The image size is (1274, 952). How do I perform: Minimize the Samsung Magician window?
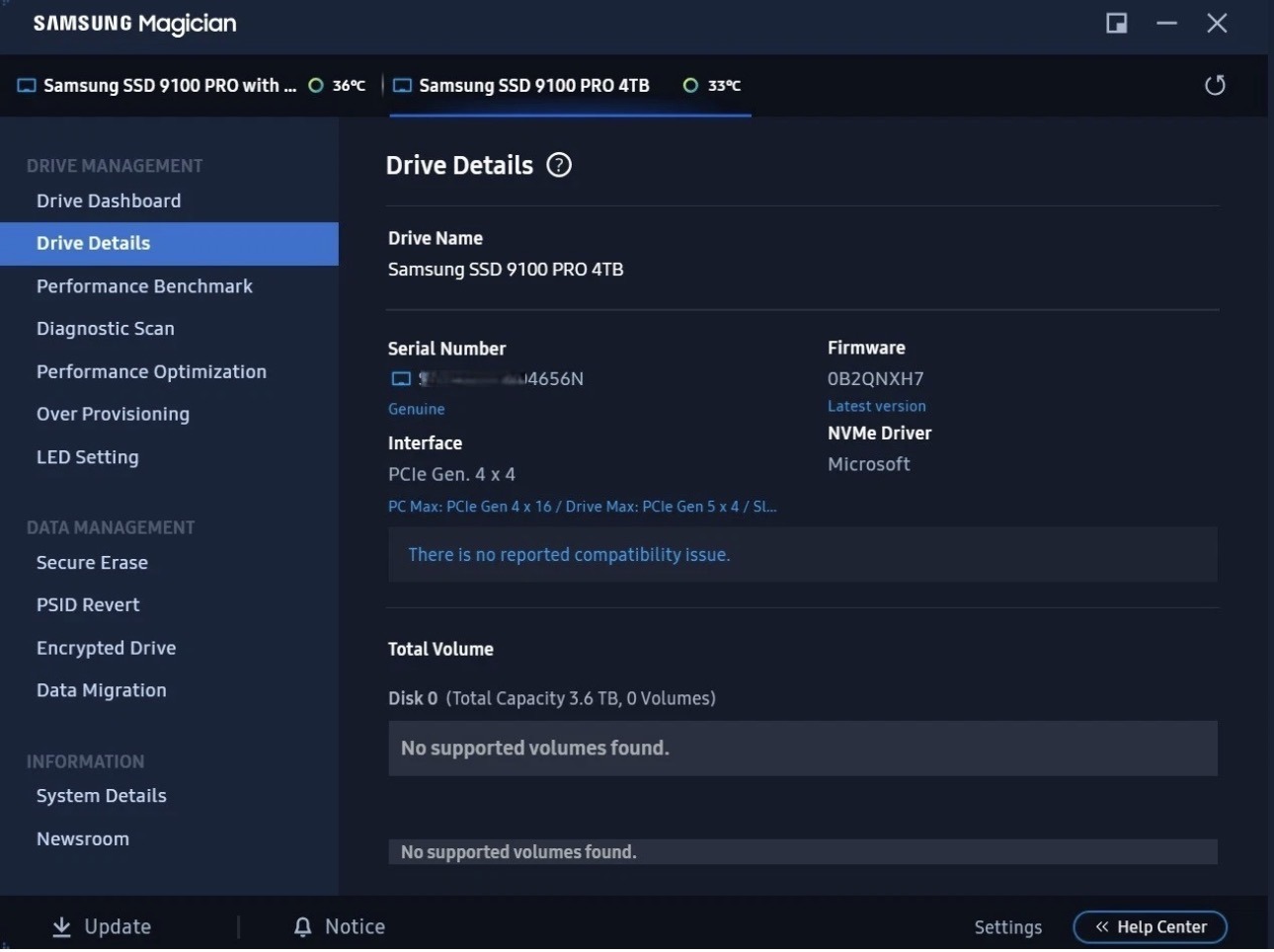[x=1167, y=23]
